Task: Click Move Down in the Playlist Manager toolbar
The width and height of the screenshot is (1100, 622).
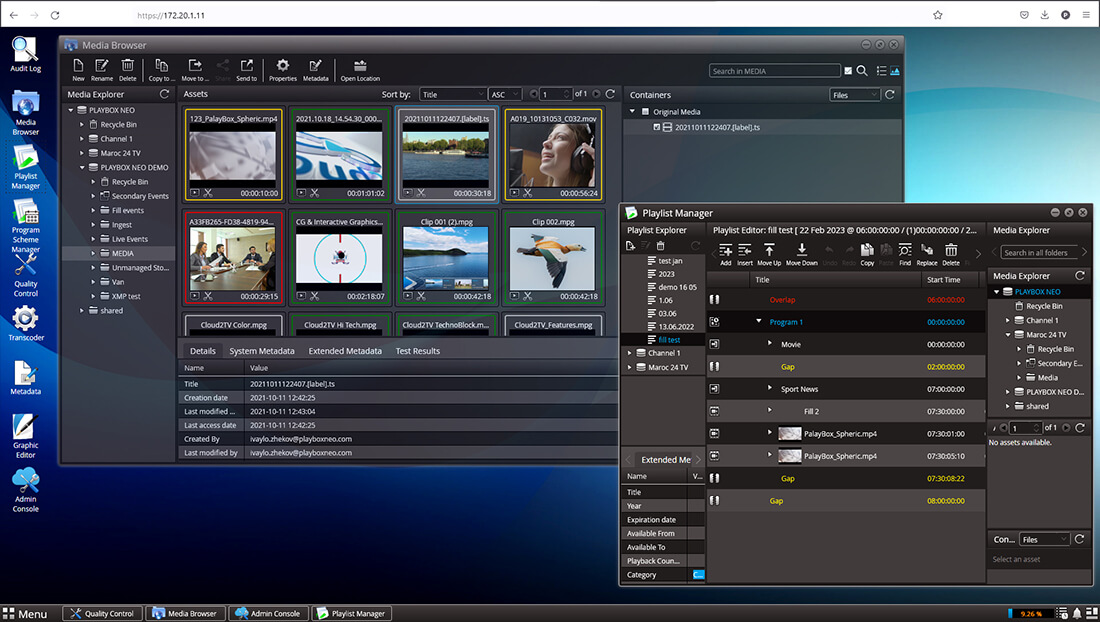Action: click(x=802, y=254)
